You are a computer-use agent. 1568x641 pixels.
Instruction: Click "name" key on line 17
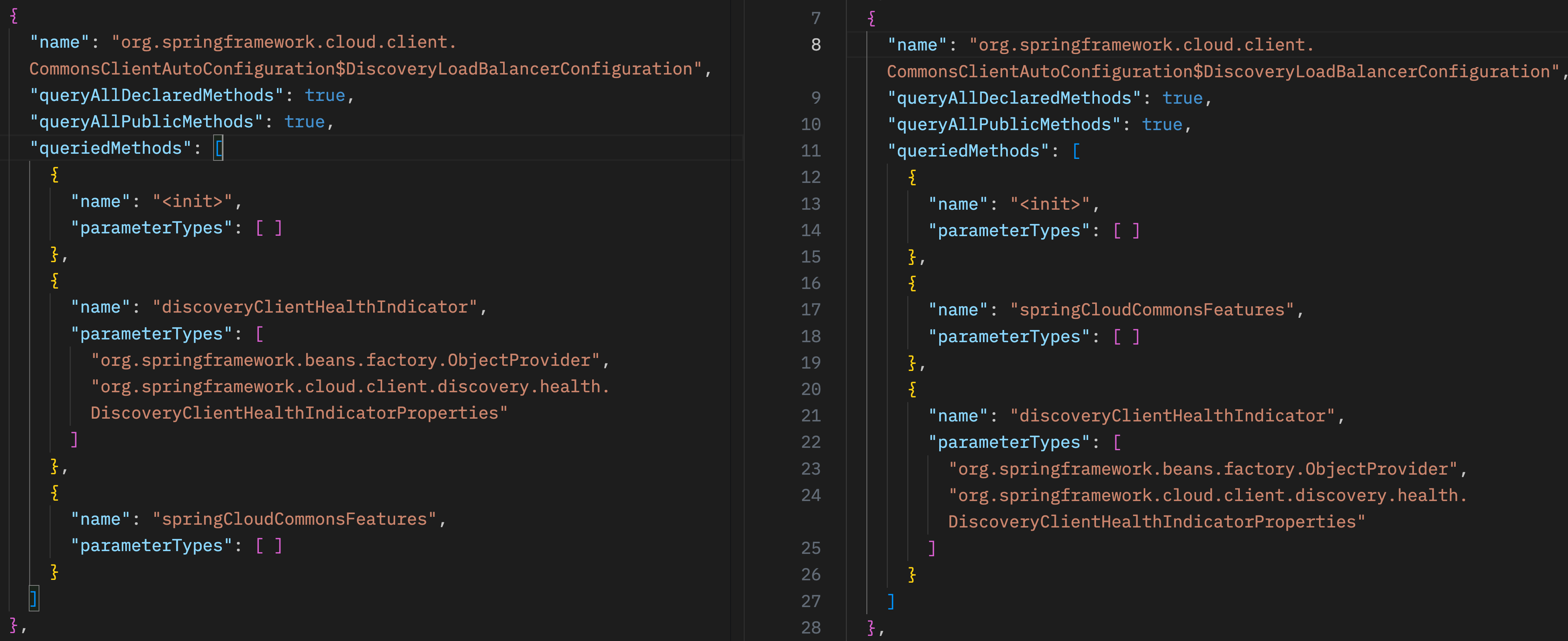click(x=958, y=309)
